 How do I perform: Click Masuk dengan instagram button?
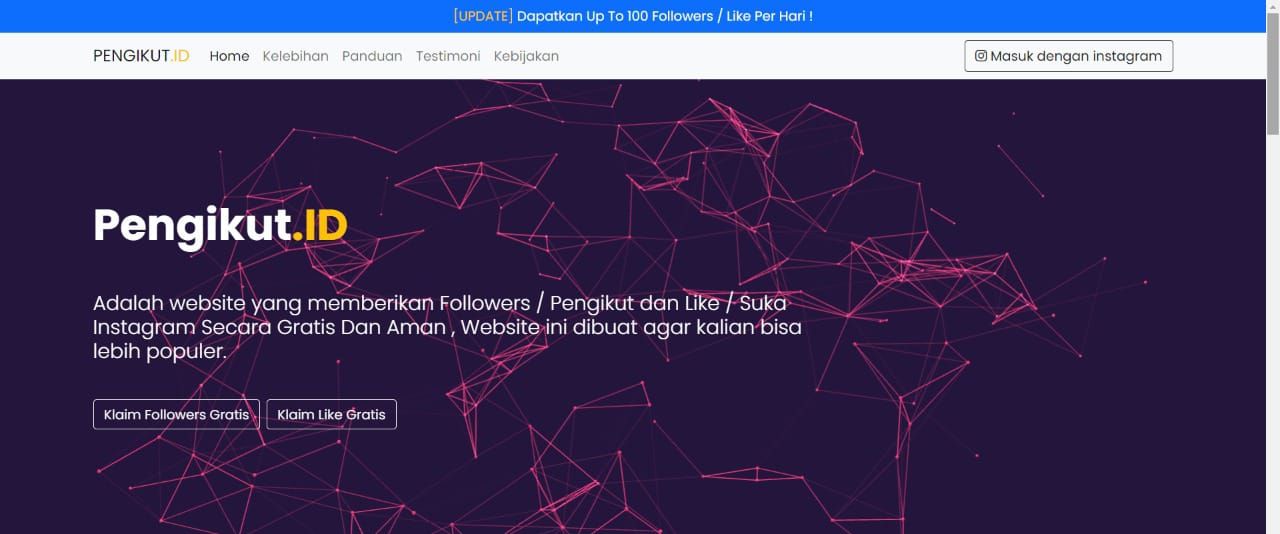coord(1068,56)
